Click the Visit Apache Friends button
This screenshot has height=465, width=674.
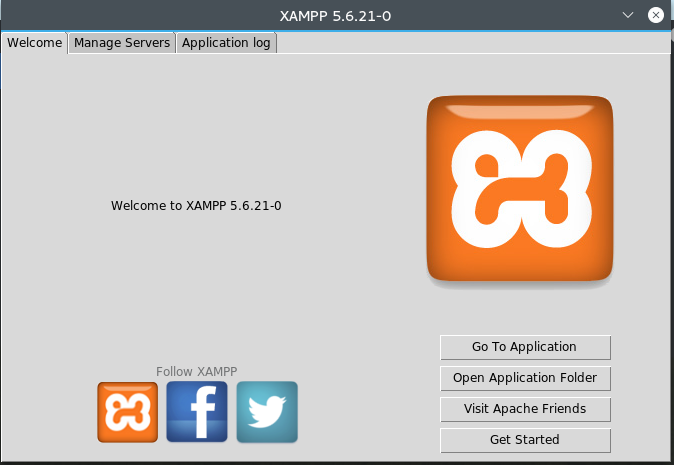525,409
